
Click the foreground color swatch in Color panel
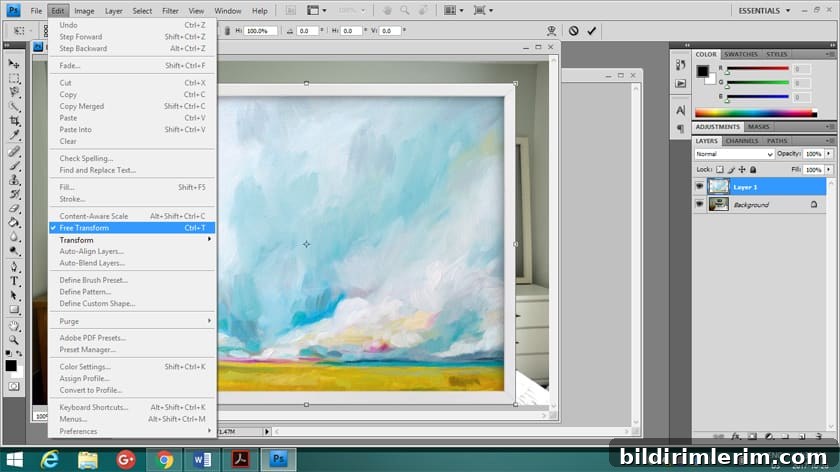click(702, 71)
